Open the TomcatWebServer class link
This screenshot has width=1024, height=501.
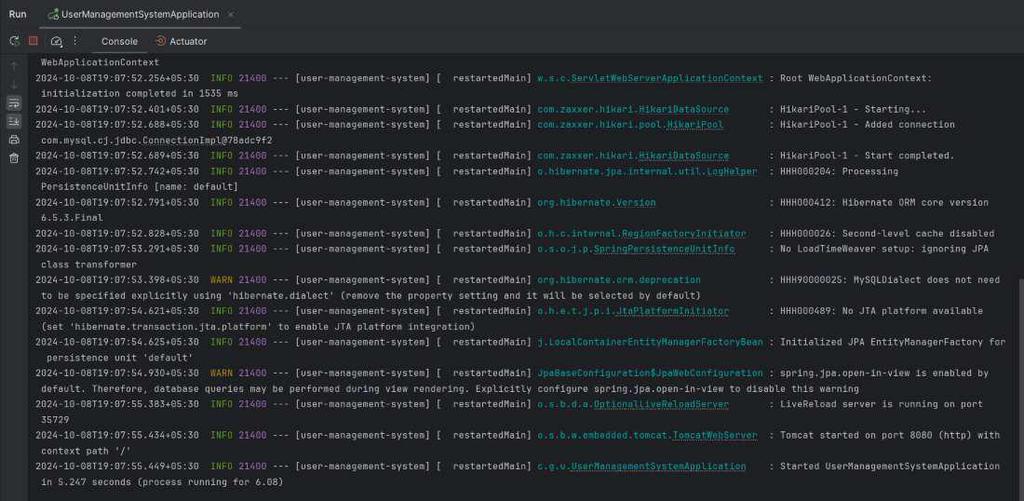click(714, 435)
